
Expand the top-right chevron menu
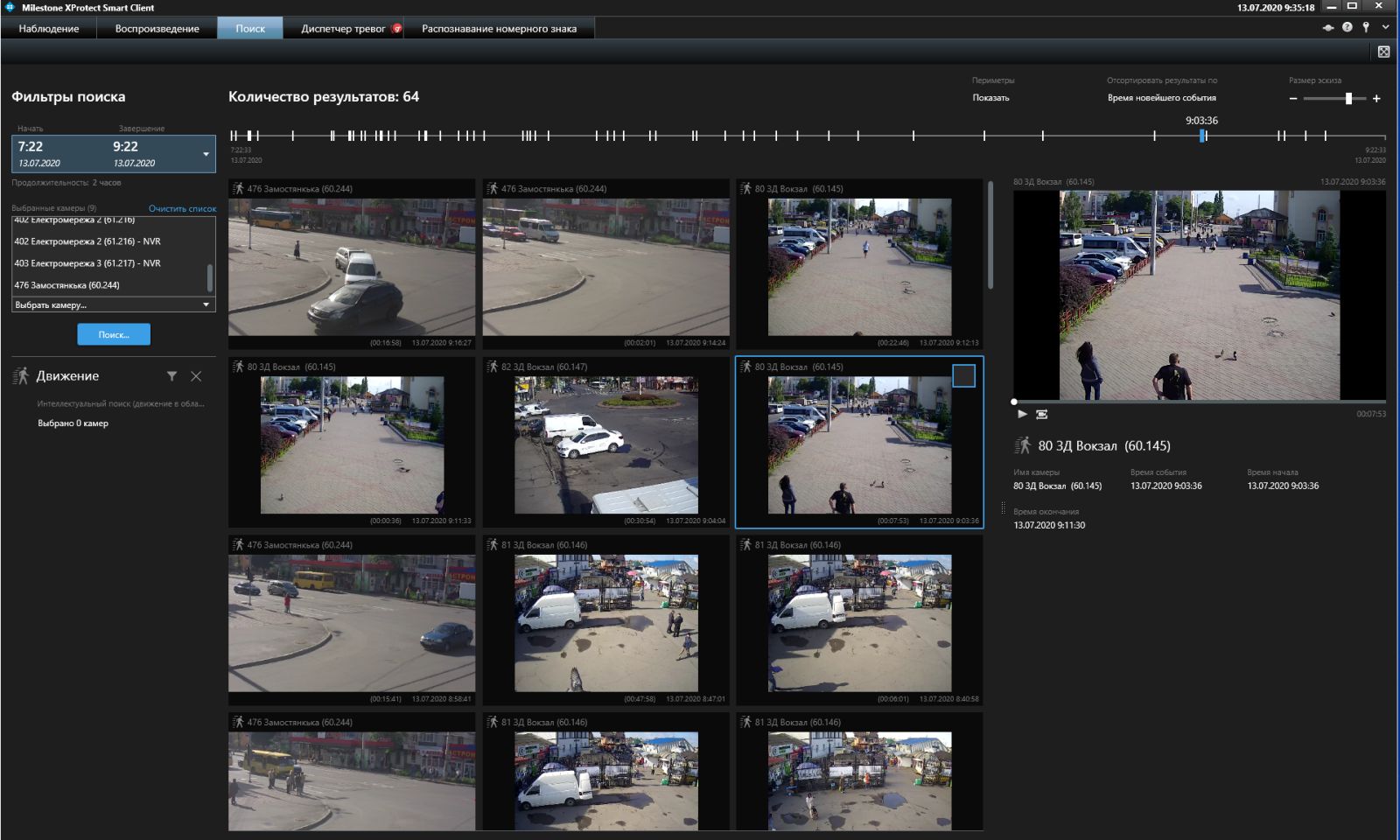point(1385,28)
